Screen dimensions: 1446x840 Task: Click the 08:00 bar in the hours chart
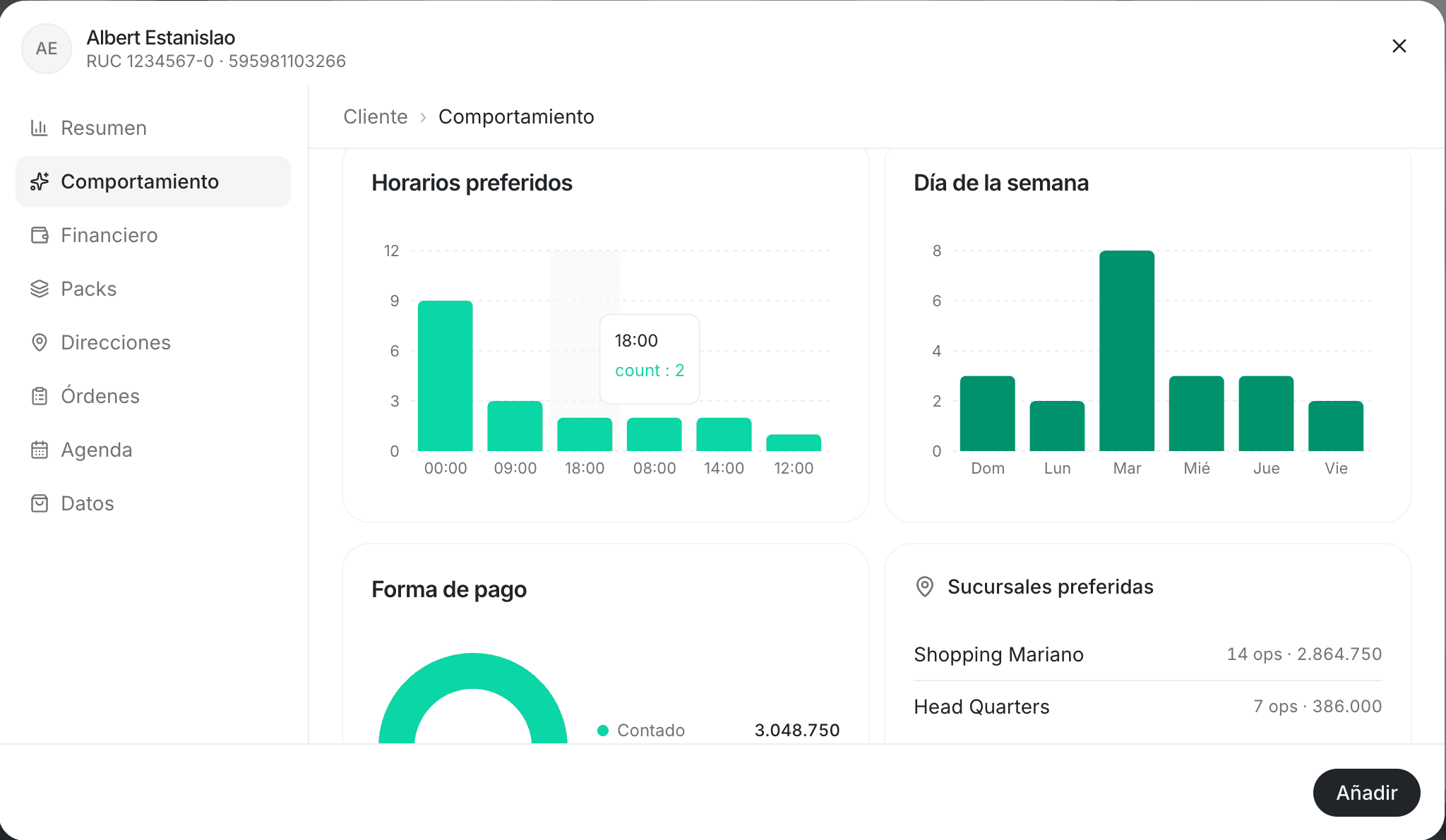(655, 434)
